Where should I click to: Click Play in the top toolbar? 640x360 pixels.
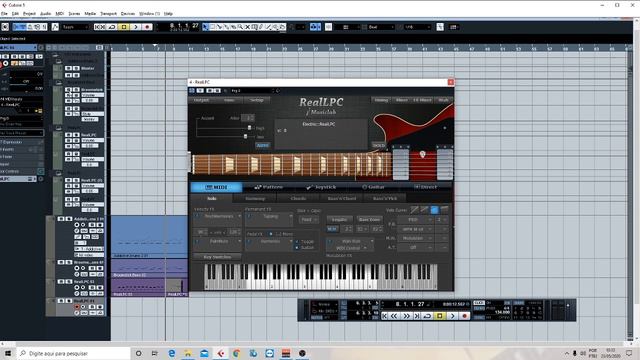click(136, 27)
